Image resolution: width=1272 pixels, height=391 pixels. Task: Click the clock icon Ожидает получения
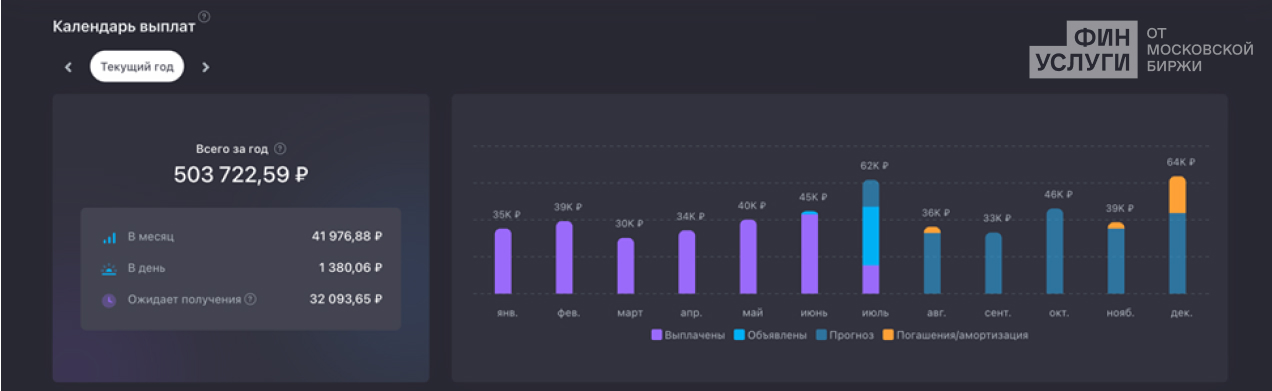(109, 299)
